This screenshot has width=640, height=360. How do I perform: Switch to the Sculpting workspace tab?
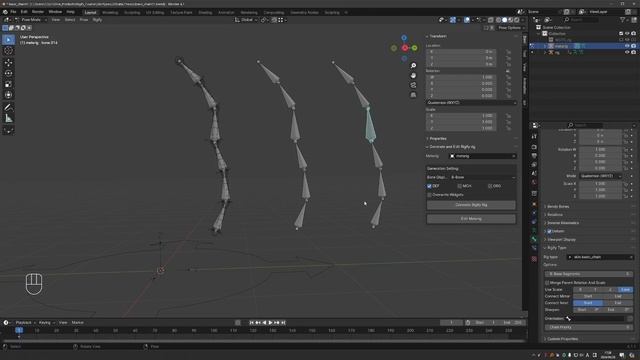pos(132,13)
